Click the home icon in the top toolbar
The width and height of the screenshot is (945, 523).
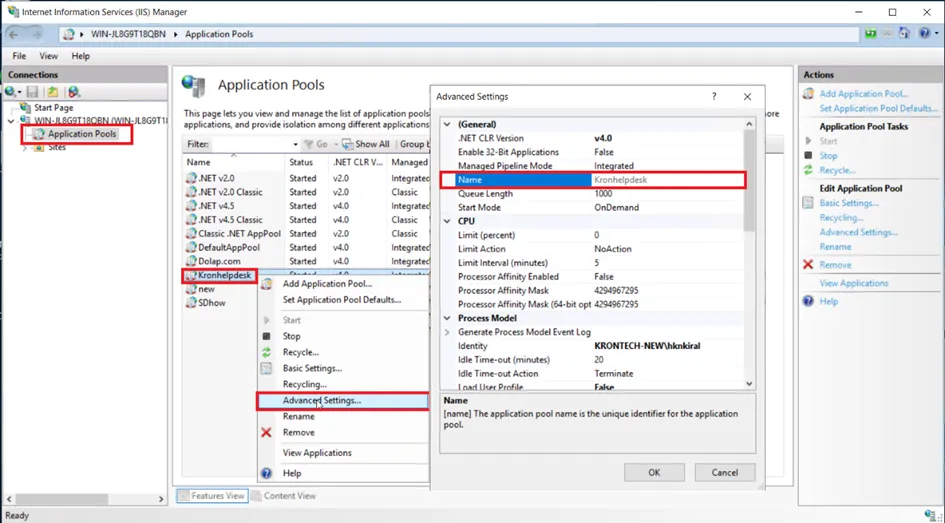[x=904, y=34]
